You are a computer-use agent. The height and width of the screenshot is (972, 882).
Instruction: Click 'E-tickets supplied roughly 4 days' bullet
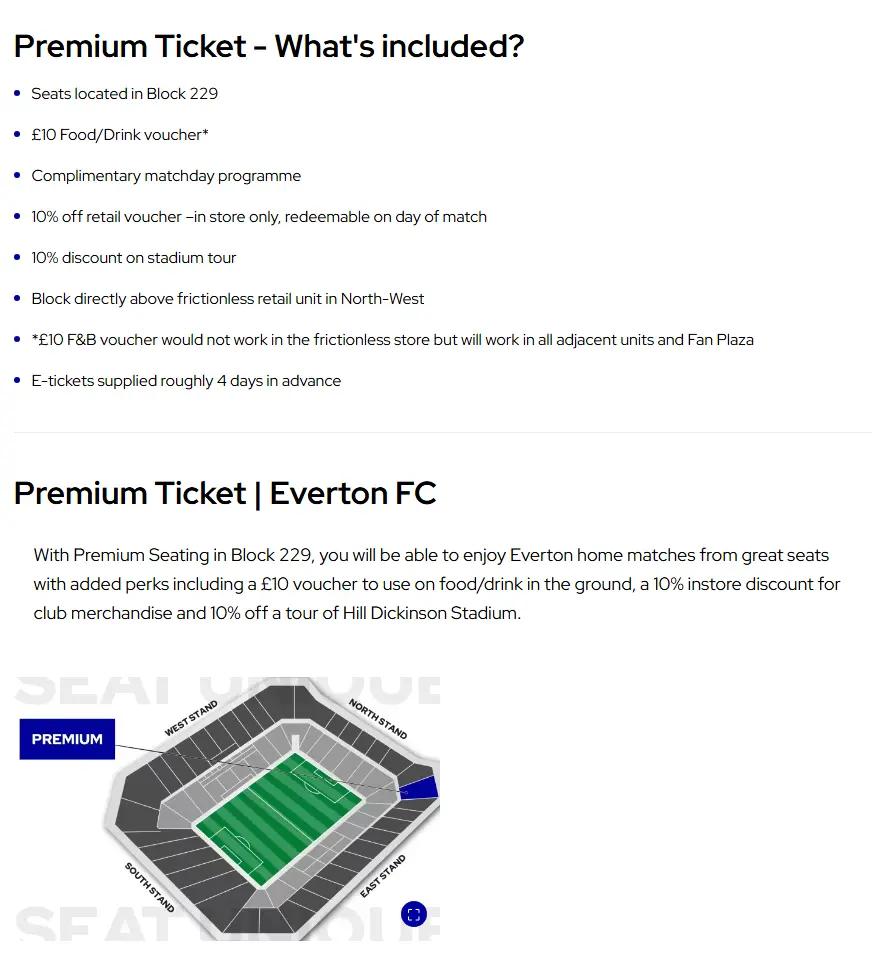click(x=186, y=381)
